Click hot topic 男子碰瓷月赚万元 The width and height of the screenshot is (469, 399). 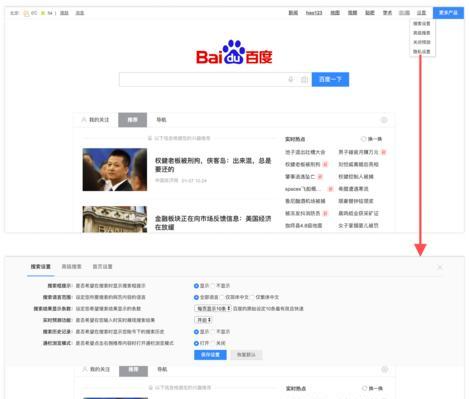click(358, 152)
